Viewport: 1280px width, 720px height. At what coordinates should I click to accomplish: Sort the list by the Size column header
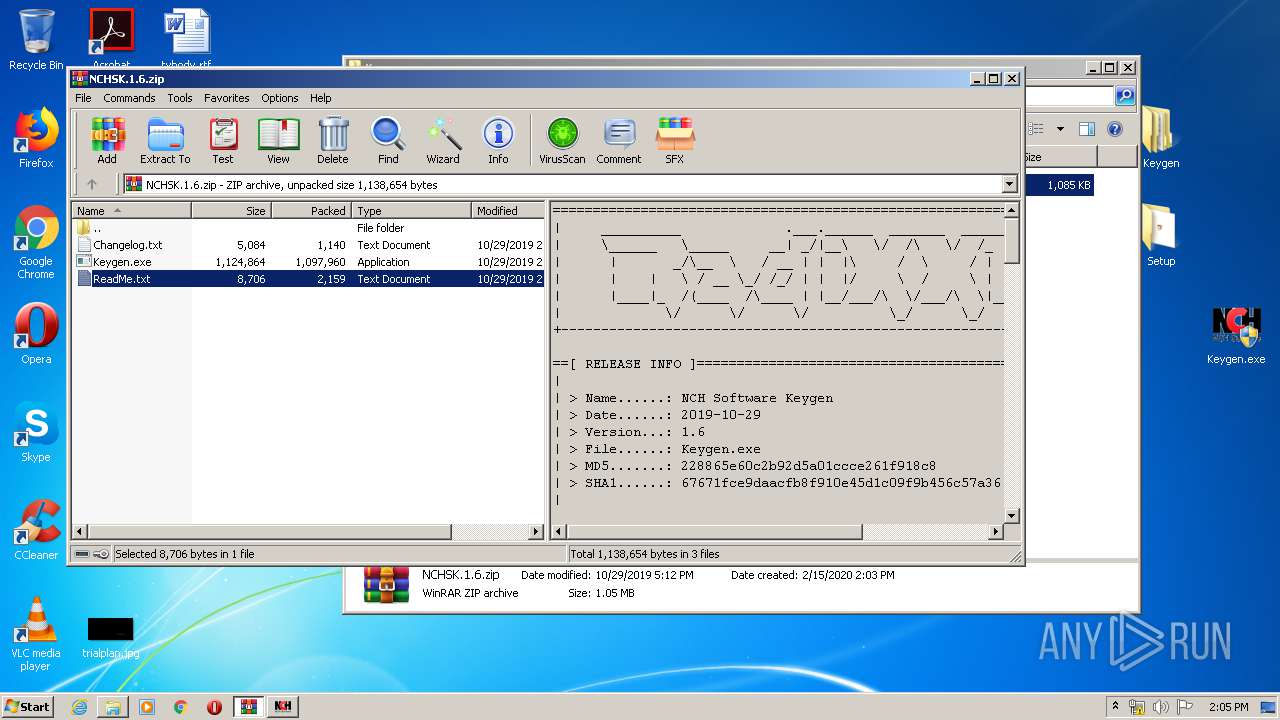click(x=231, y=210)
